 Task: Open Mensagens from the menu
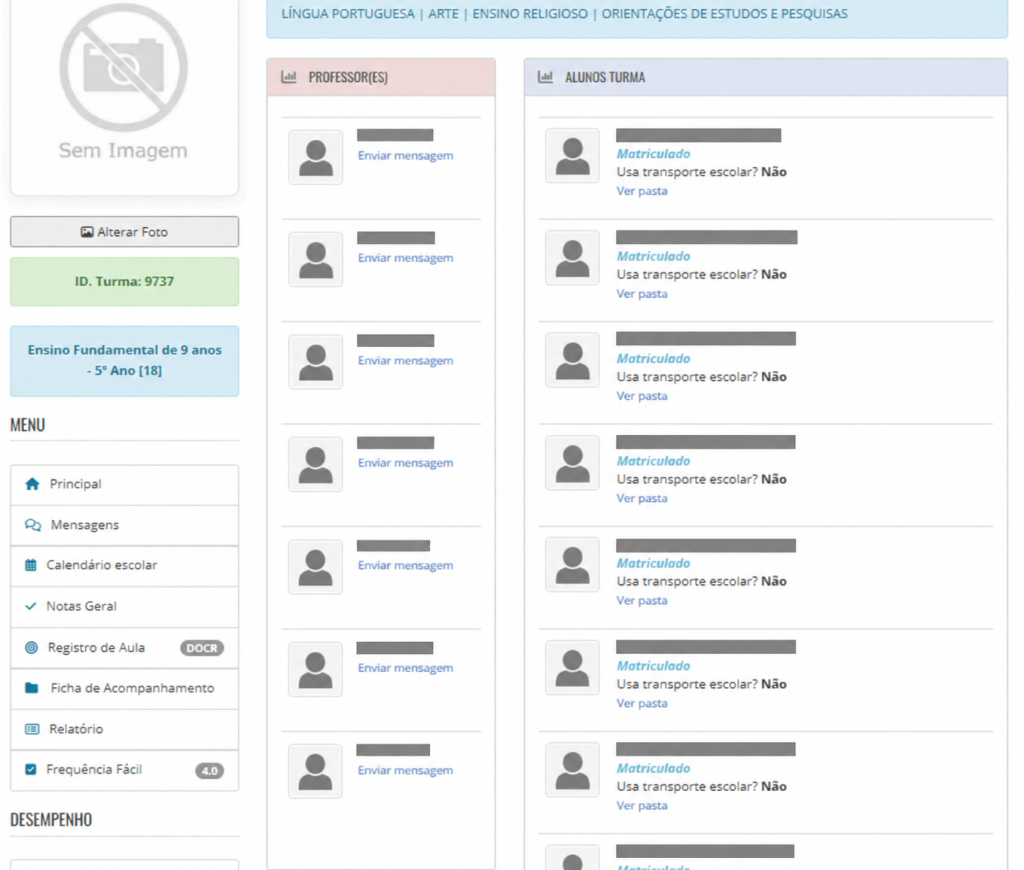click(124, 525)
